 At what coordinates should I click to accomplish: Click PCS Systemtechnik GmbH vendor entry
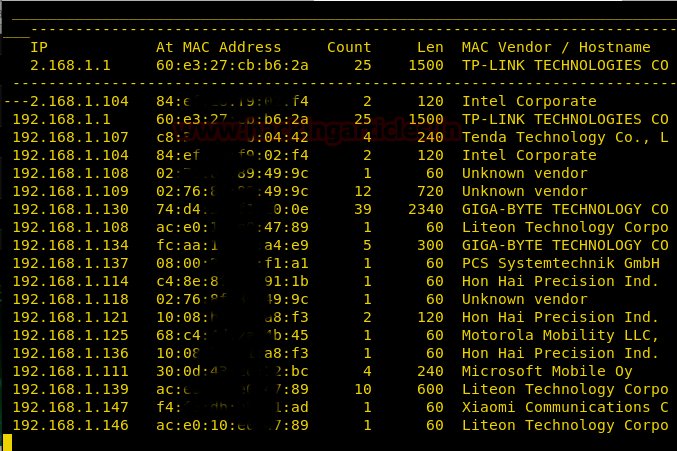560,263
